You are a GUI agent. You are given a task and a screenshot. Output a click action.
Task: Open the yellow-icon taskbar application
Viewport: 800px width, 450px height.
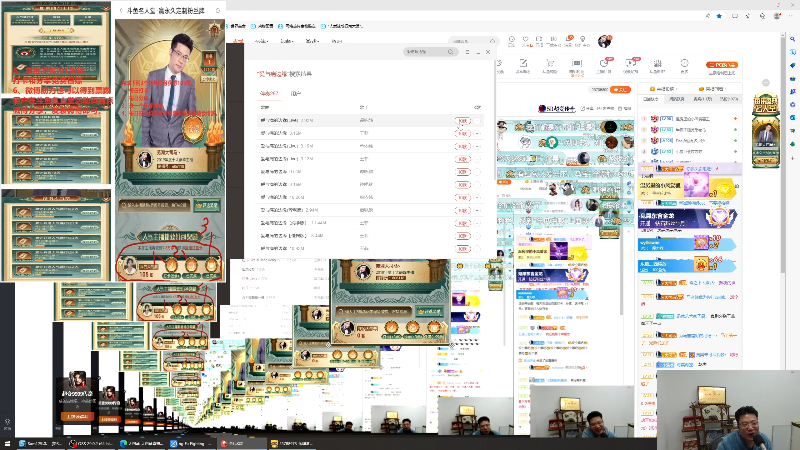point(291,443)
